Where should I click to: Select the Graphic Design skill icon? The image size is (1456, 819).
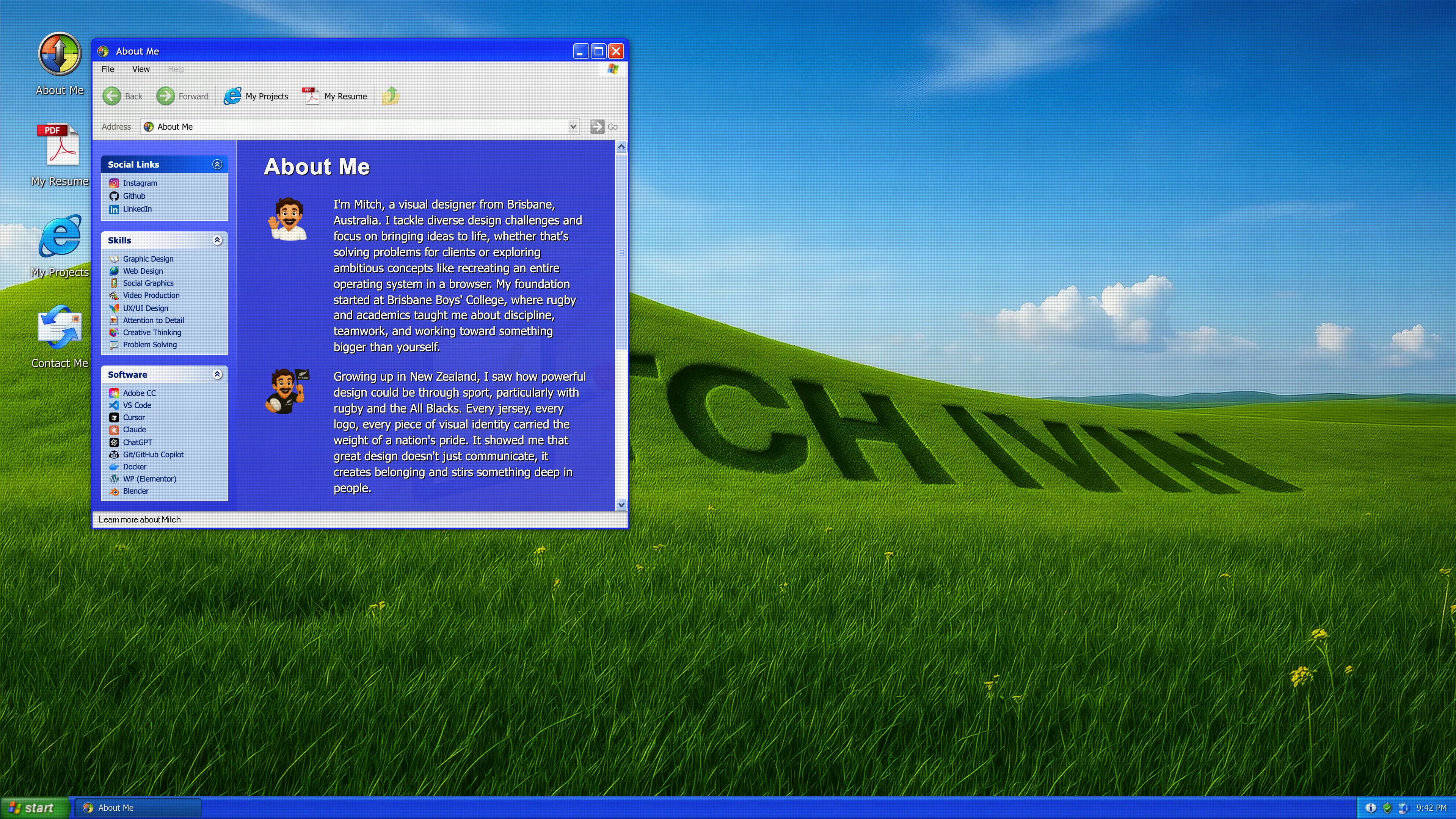[x=115, y=258]
